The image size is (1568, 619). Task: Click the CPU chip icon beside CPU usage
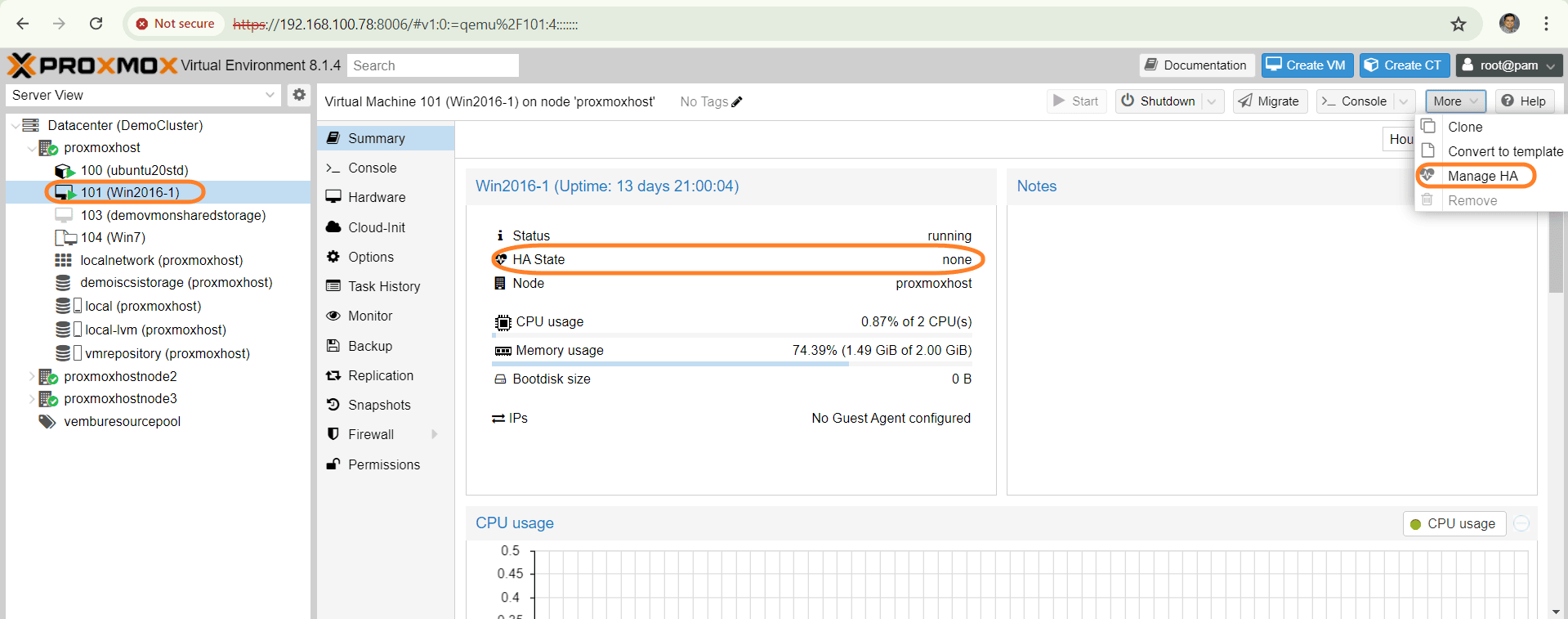tap(503, 322)
